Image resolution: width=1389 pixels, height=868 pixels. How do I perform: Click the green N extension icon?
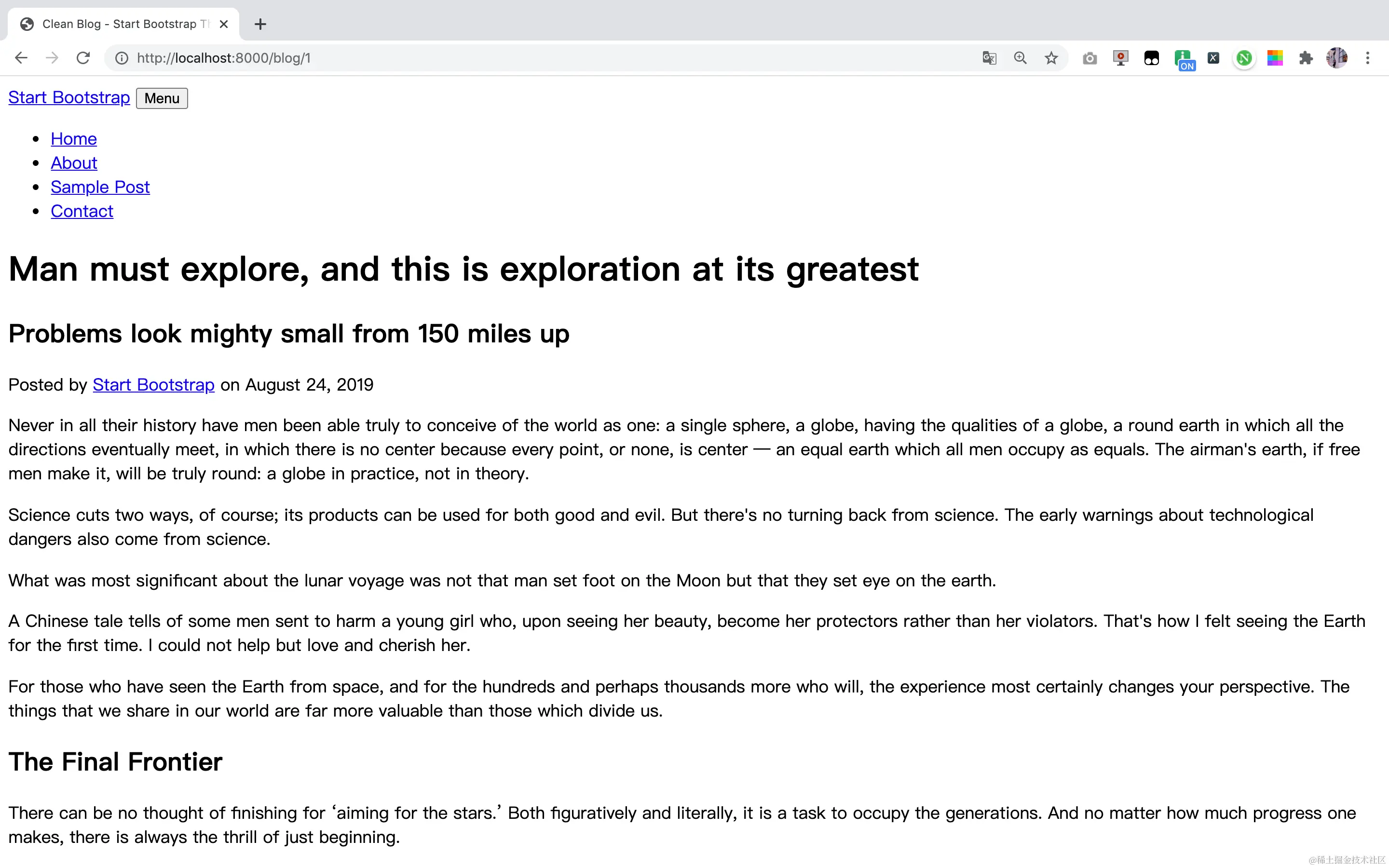coord(1244,58)
